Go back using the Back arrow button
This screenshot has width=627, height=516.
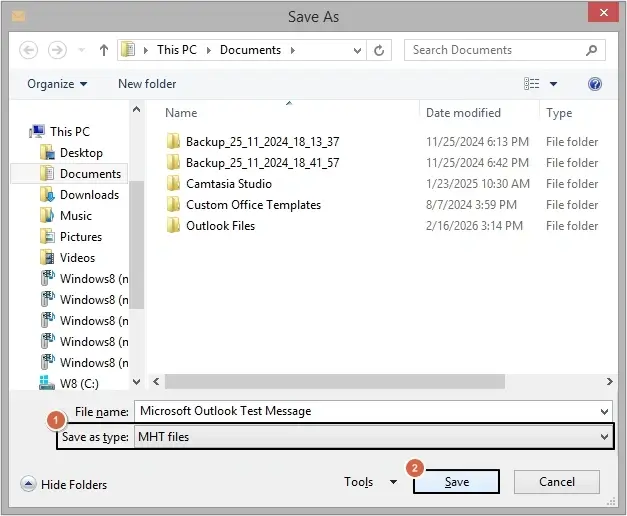click(28, 50)
